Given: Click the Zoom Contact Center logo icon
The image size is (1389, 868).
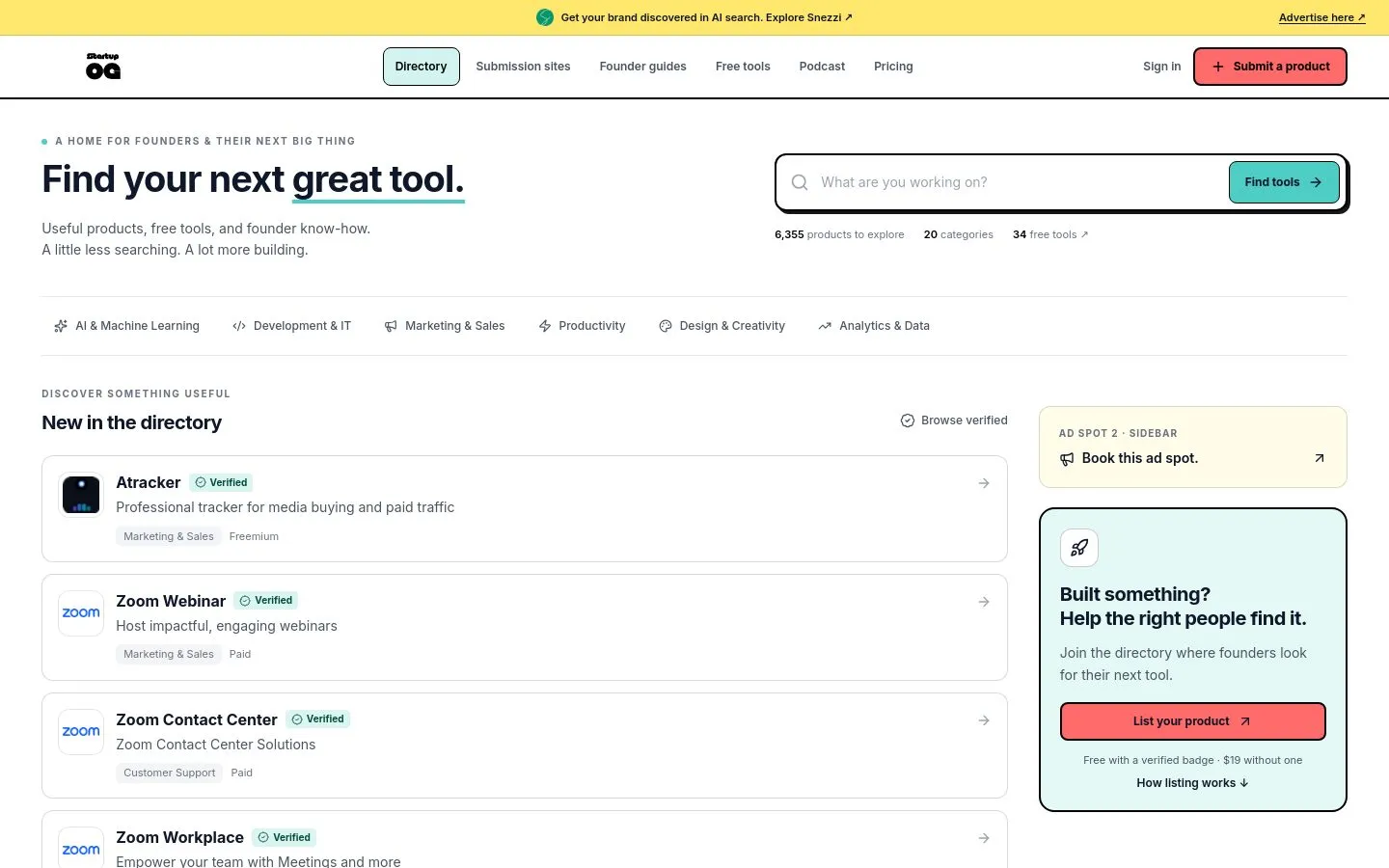Looking at the screenshot, I should click(81, 732).
